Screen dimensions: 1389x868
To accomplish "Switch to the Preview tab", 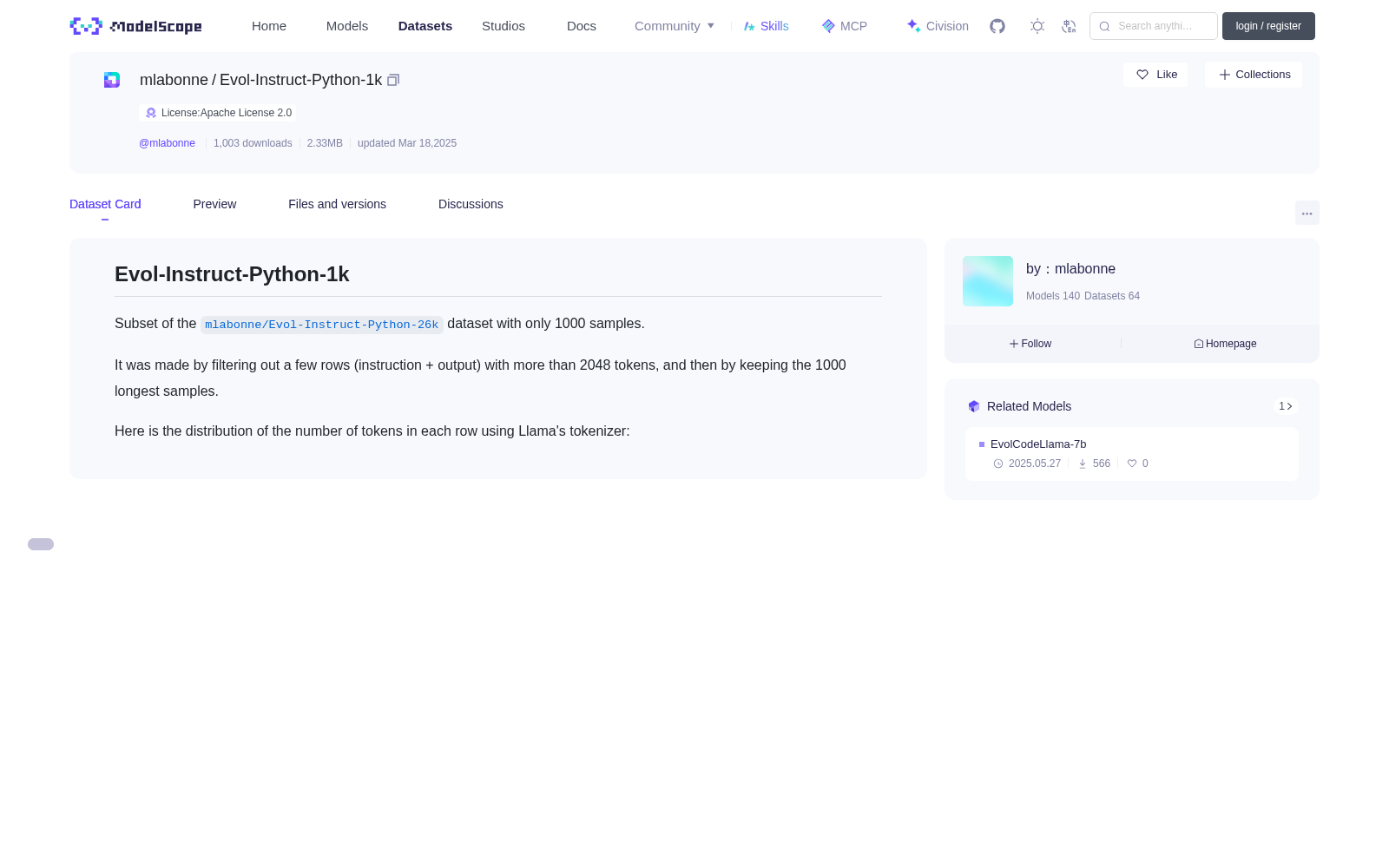I will click(x=214, y=204).
